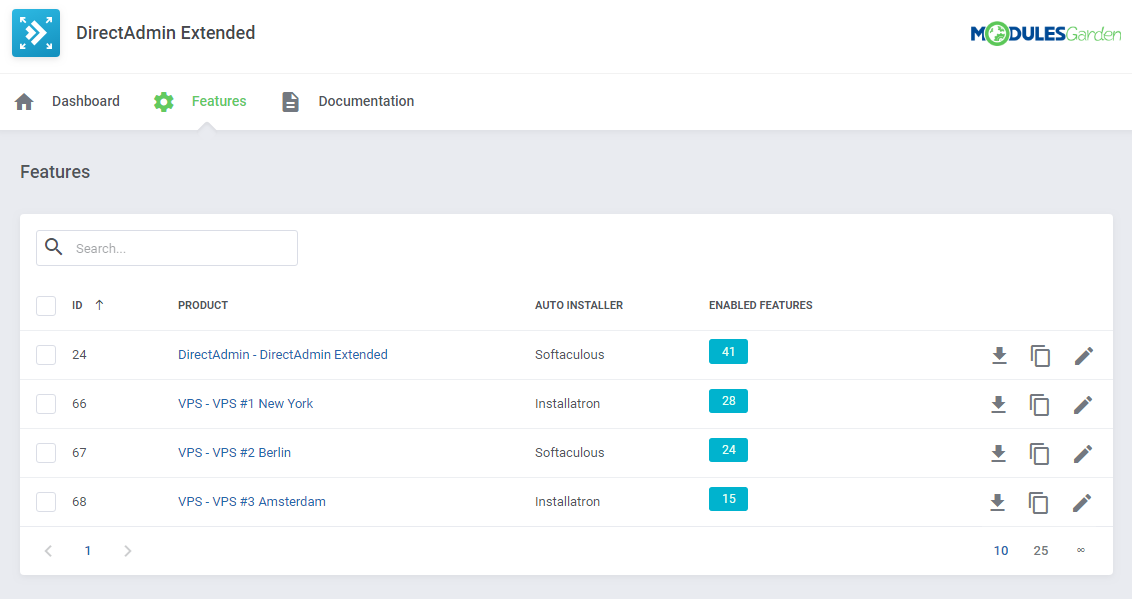Copy feature settings of VPS #1 New York
The height and width of the screenshot is (599, 1132).
pyautogui.click(x=1040, y=405)
